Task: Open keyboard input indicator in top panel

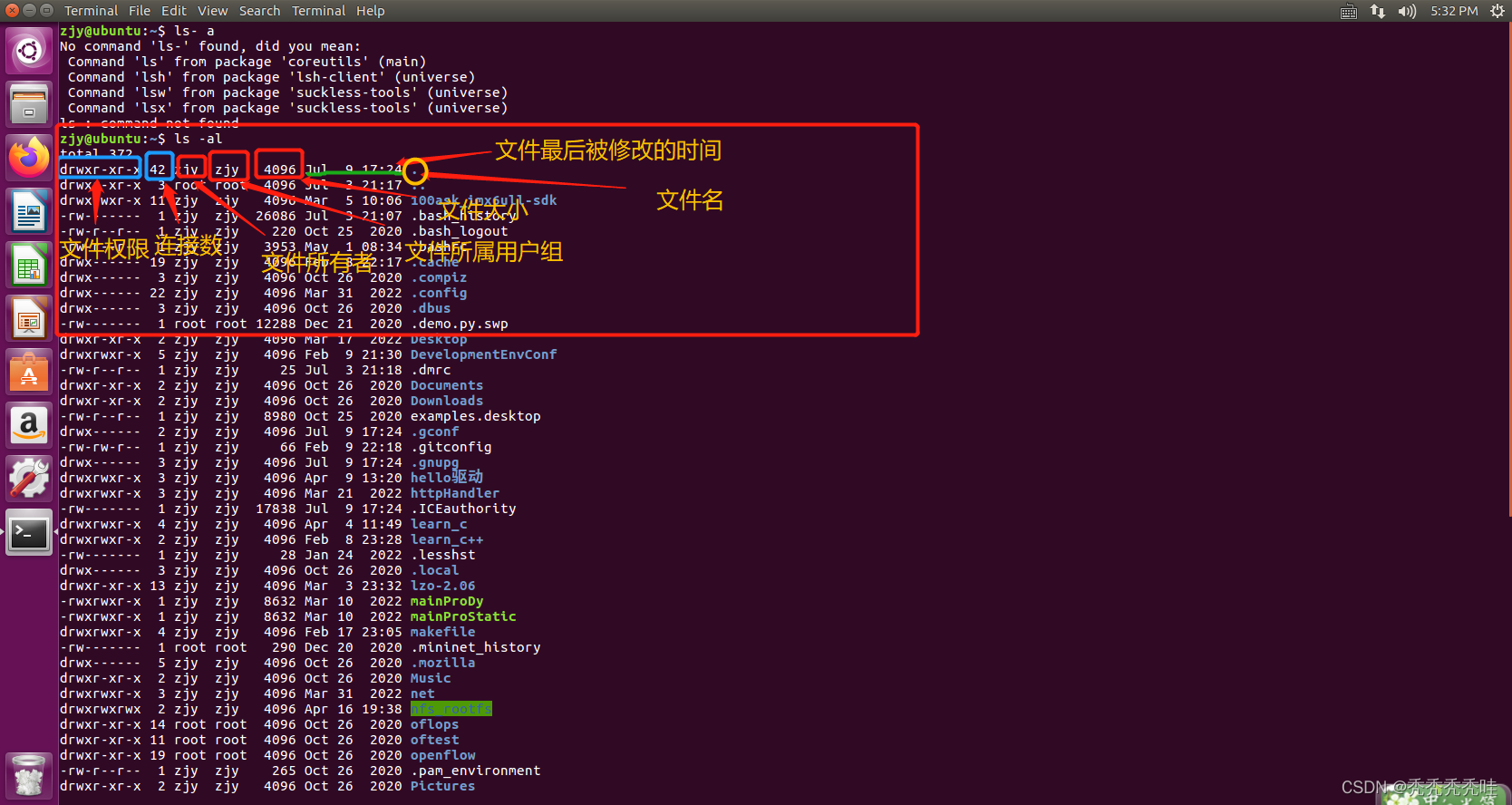Action: point(1349,11)
